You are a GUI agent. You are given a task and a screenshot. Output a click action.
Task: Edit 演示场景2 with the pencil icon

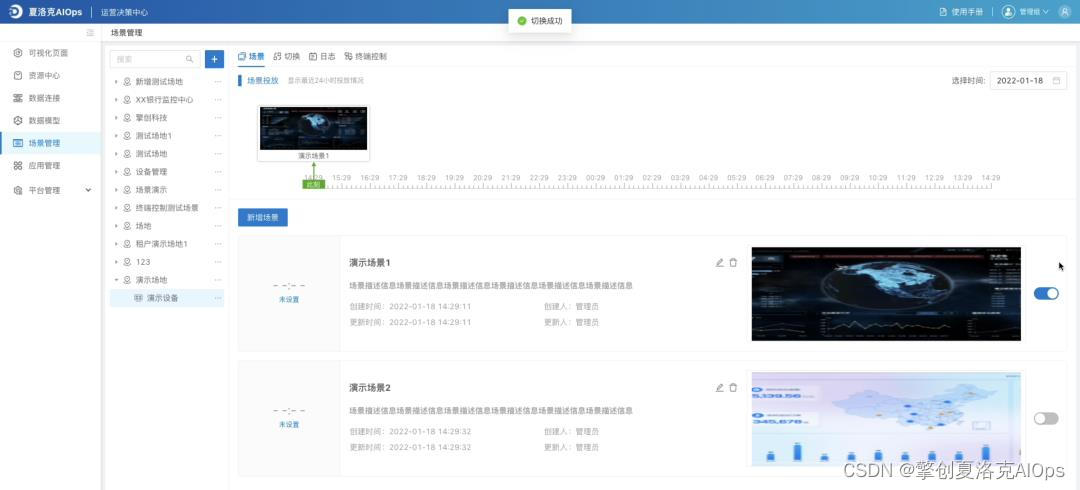pyautogui.click(x=720, y=387)
